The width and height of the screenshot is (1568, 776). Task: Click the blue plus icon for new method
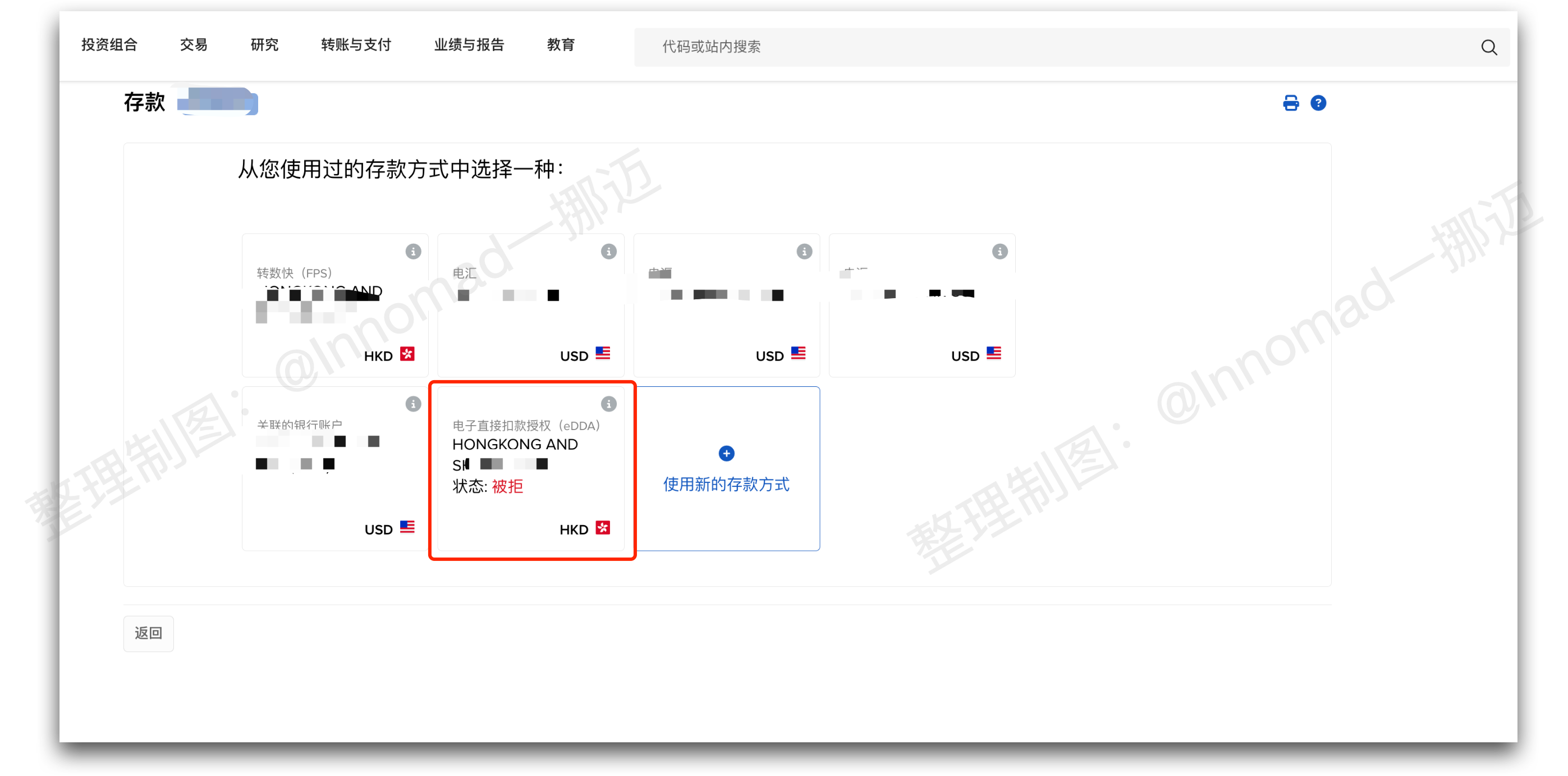[x=726, y=453]
